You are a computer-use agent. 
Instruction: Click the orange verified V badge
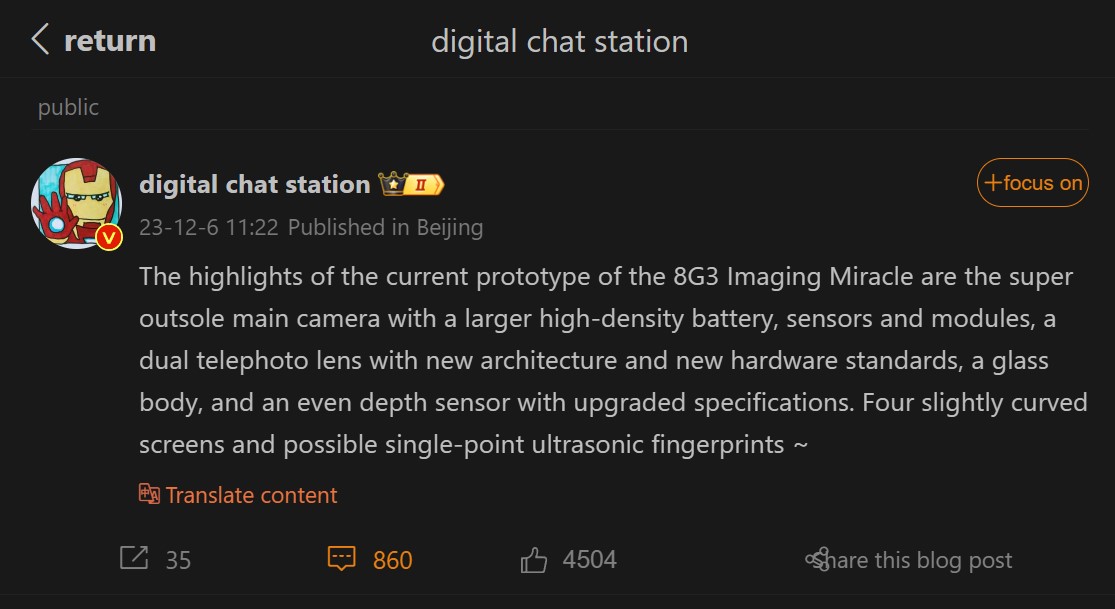click(x=108, y=237)
